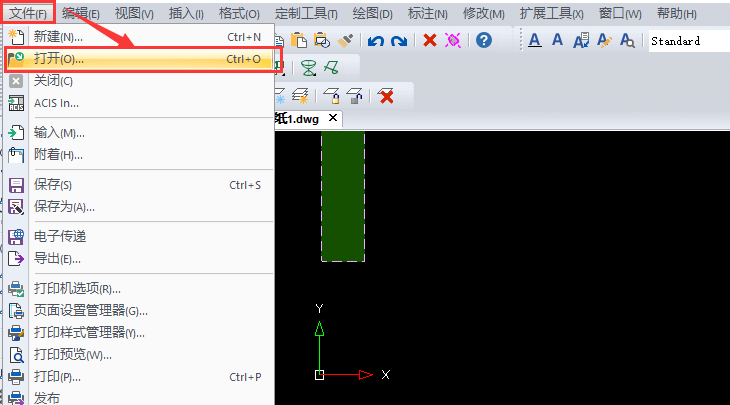Open the 修改(M) menu
Screen dimensions: 730x405
(x=483, y=14)
